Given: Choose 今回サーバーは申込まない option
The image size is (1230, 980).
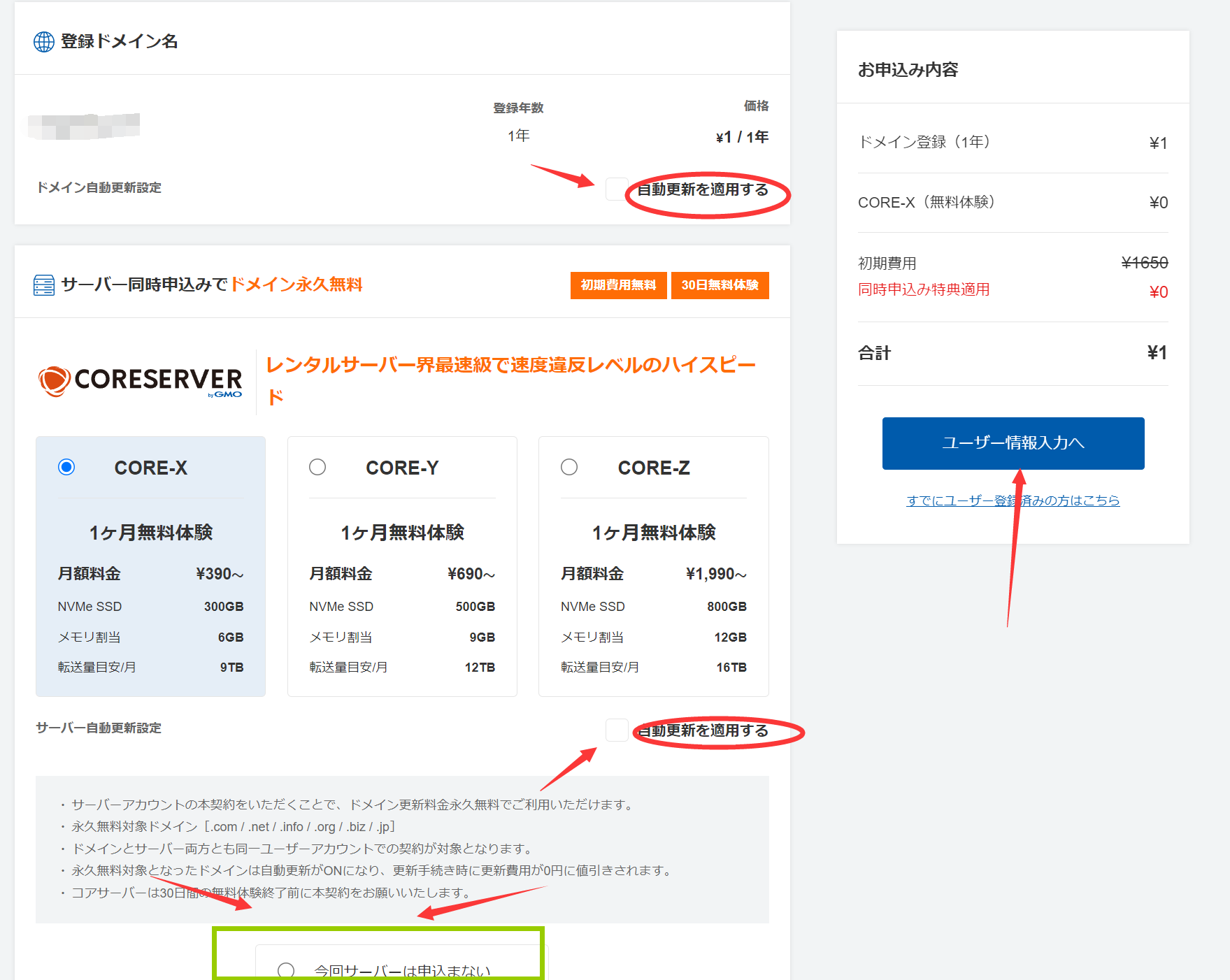Looking at the screenshot, I should [285, 970].
